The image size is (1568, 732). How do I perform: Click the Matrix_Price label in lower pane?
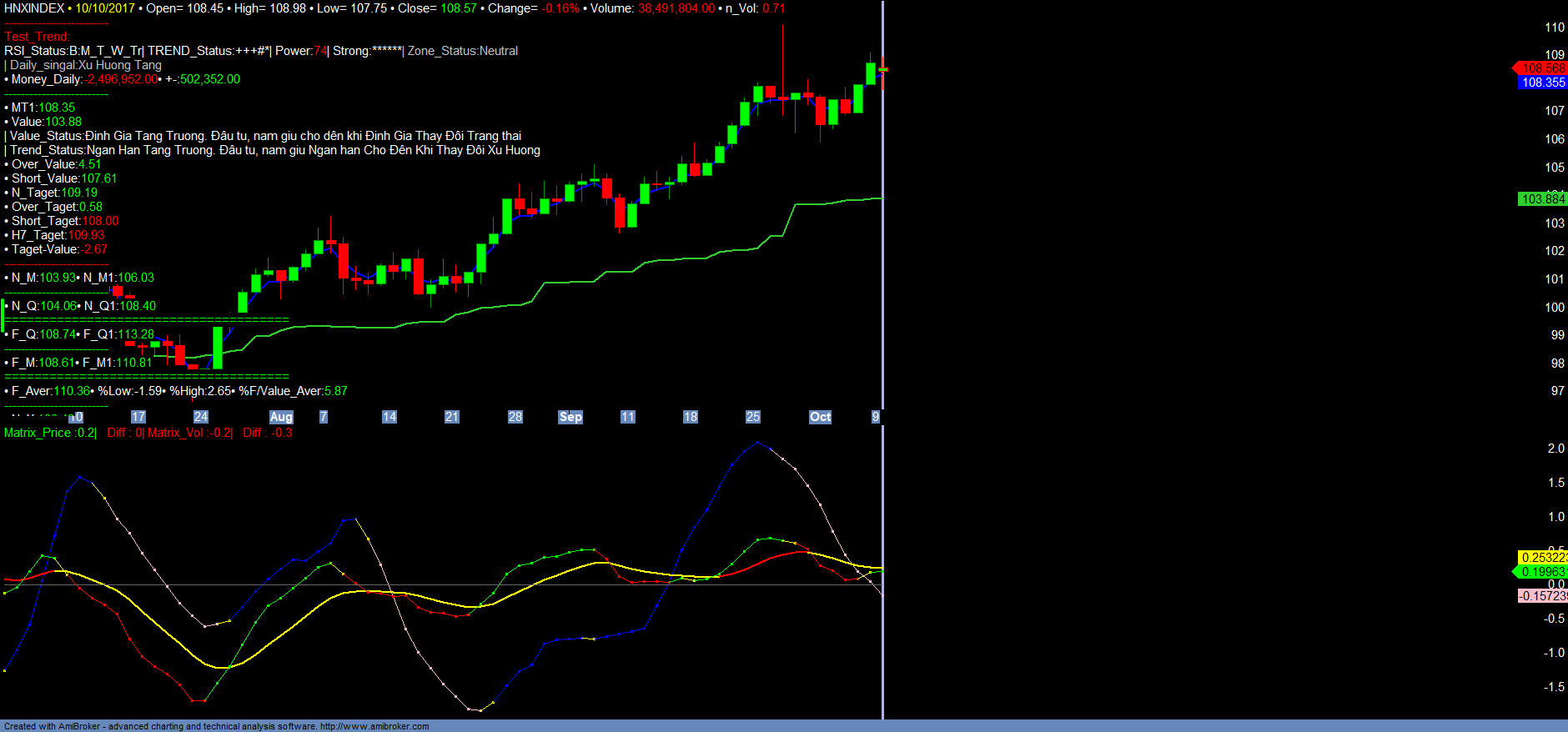tap(38, 433)
